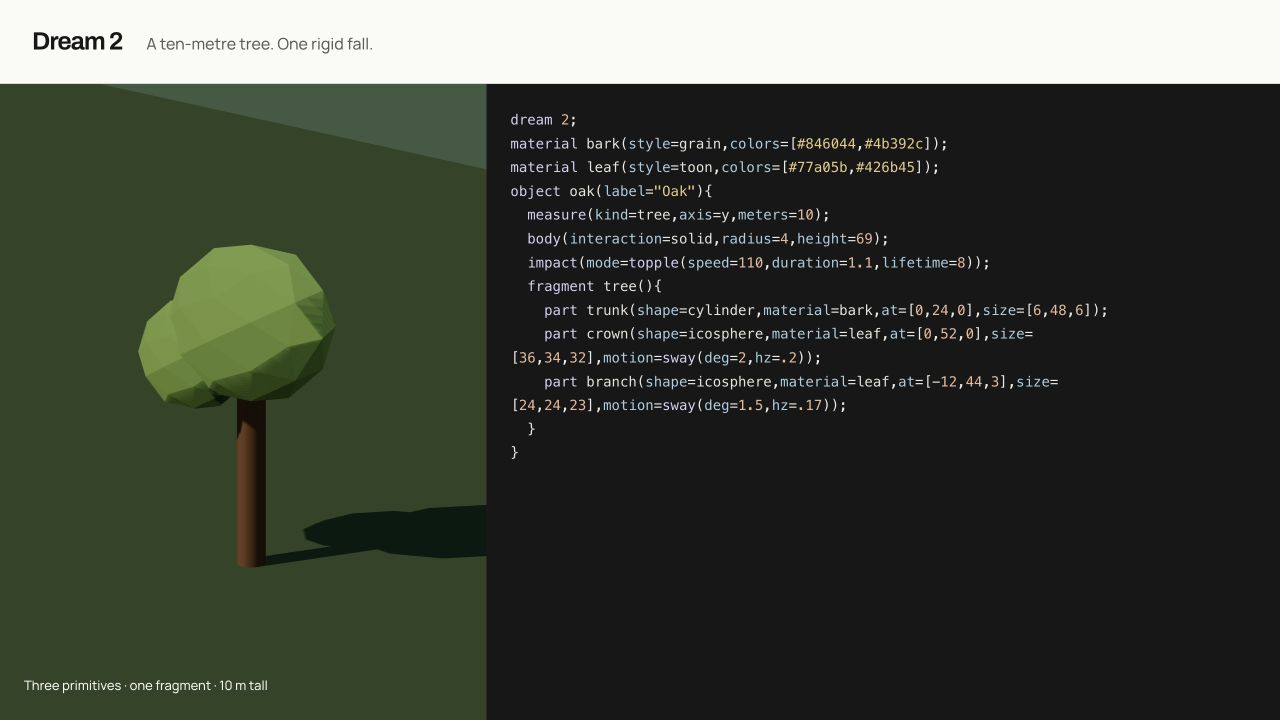Viewport: 1280px width, 720px height.
Task: Click the "part branch" code line
Action: coord(785,394)
